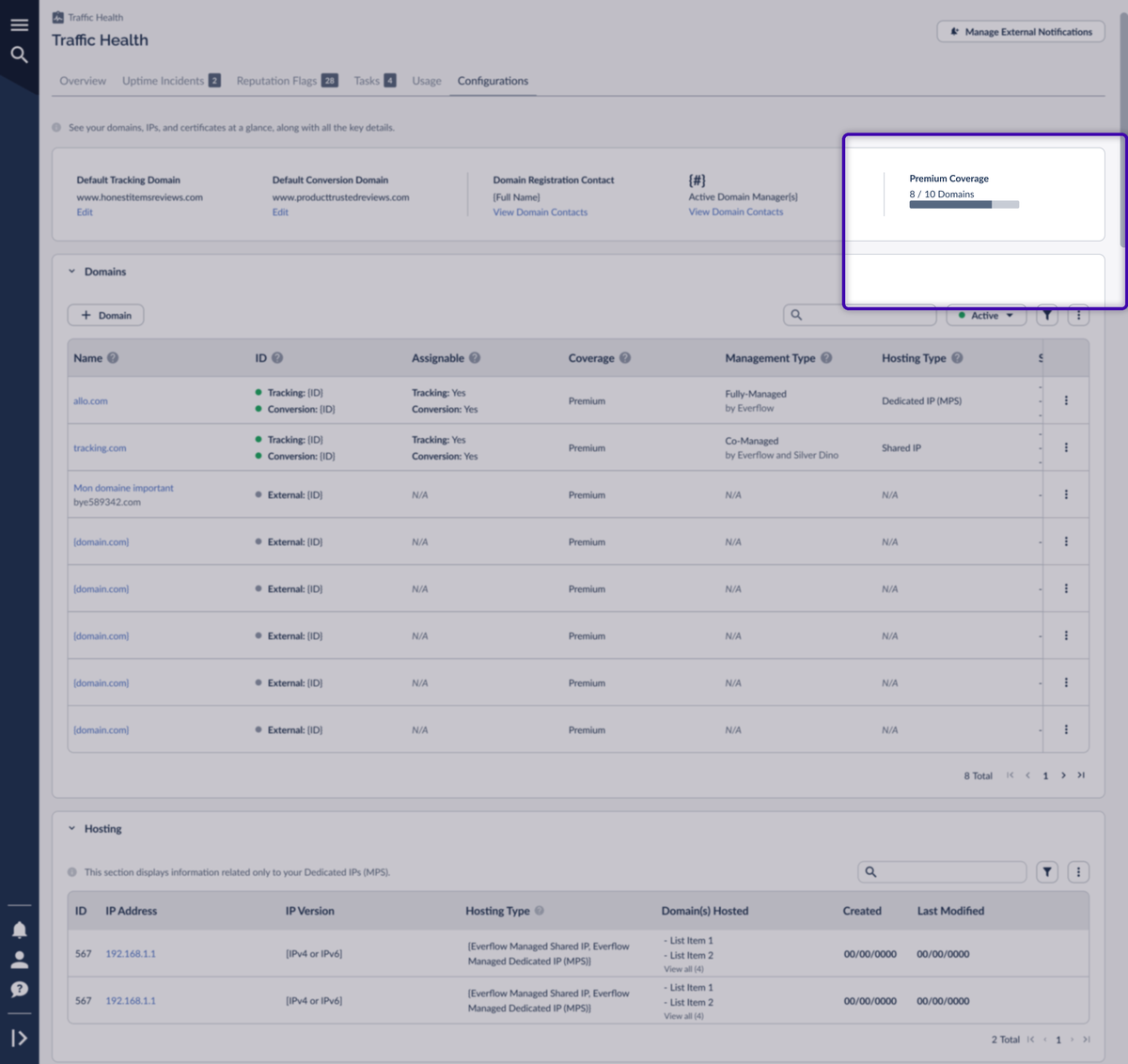Collapse the Domains section

[71, 272]
